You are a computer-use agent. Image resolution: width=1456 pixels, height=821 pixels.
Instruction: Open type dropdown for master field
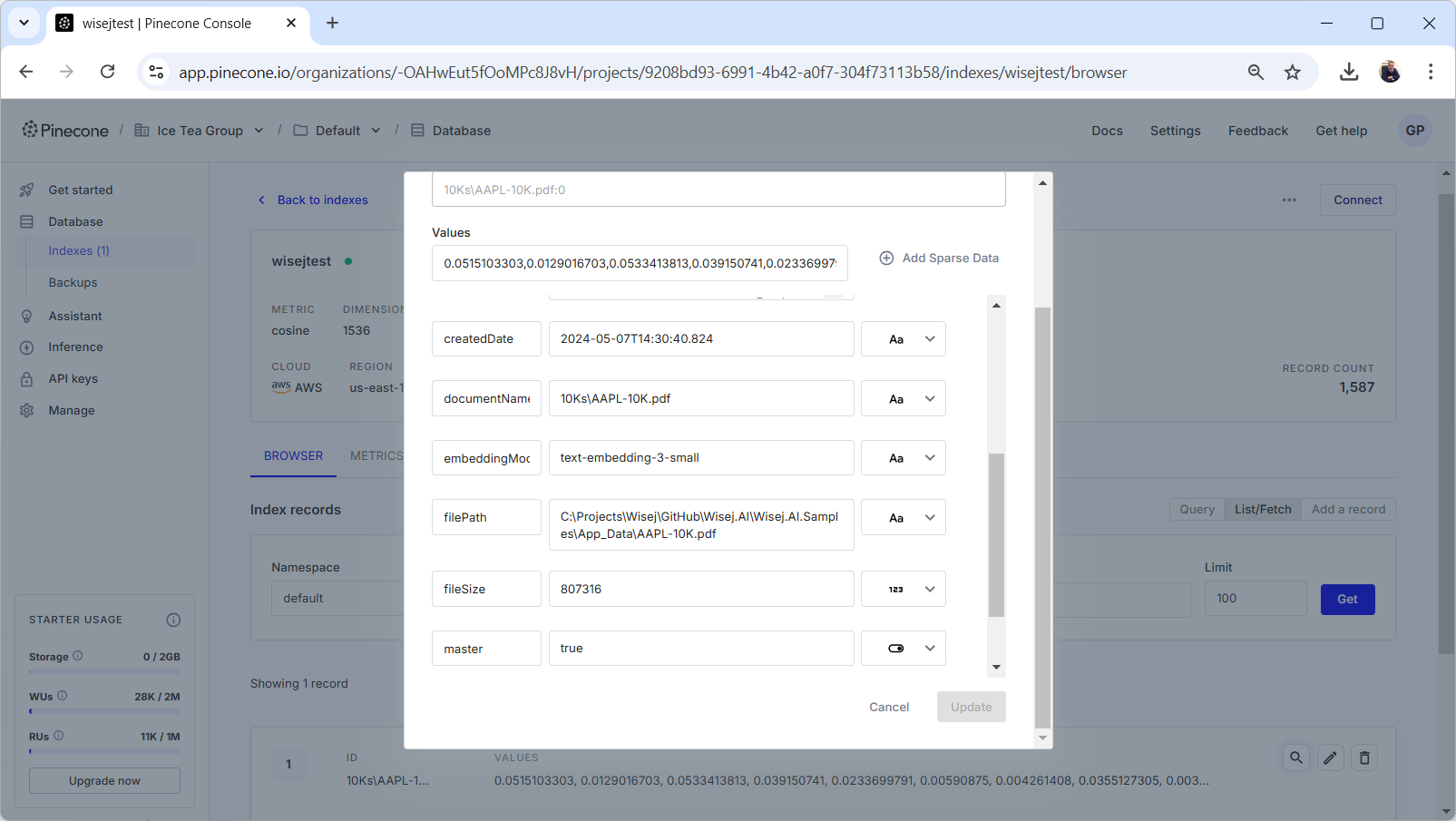904,649
